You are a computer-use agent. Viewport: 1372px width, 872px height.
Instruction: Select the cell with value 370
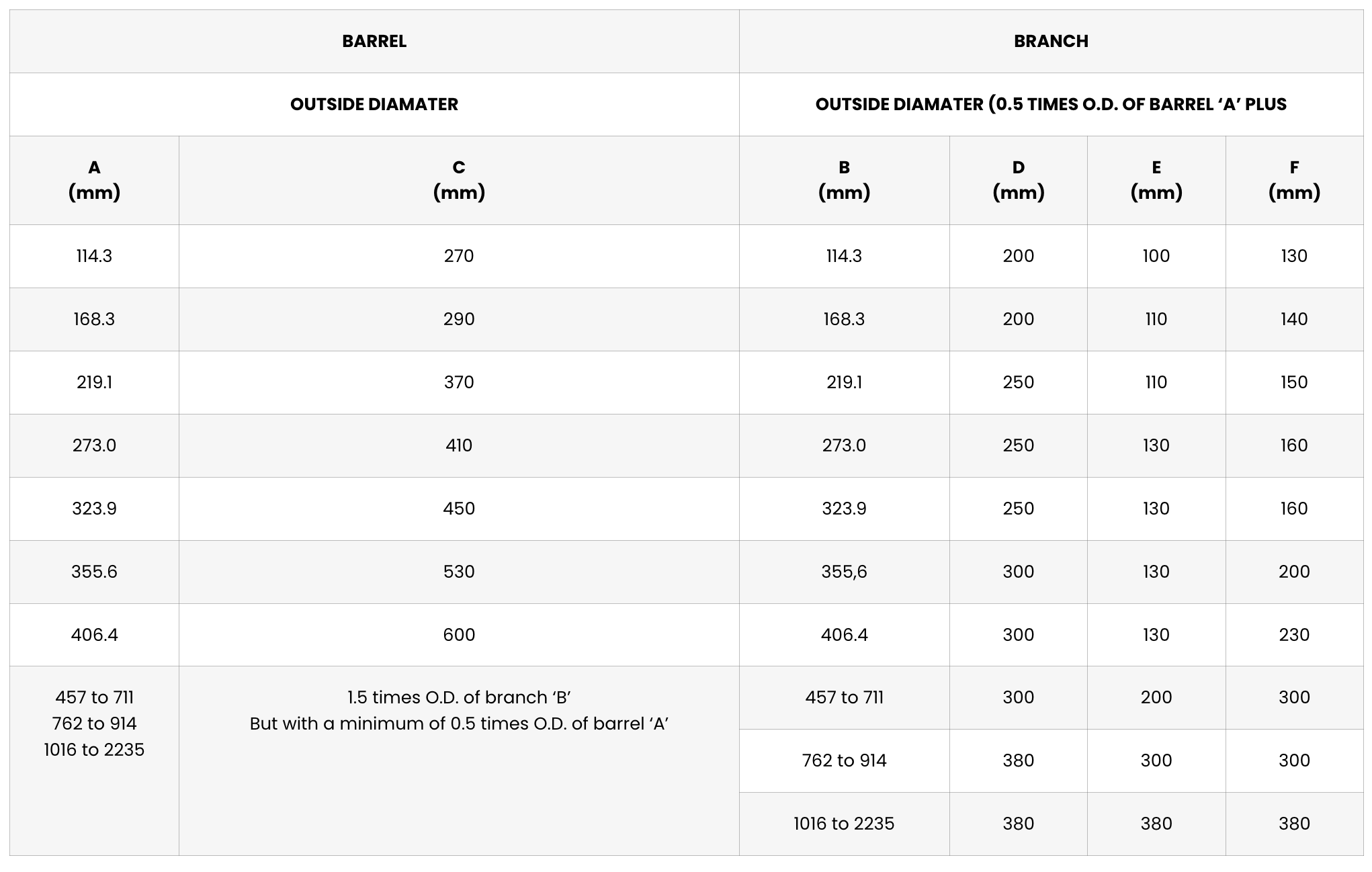459,382
